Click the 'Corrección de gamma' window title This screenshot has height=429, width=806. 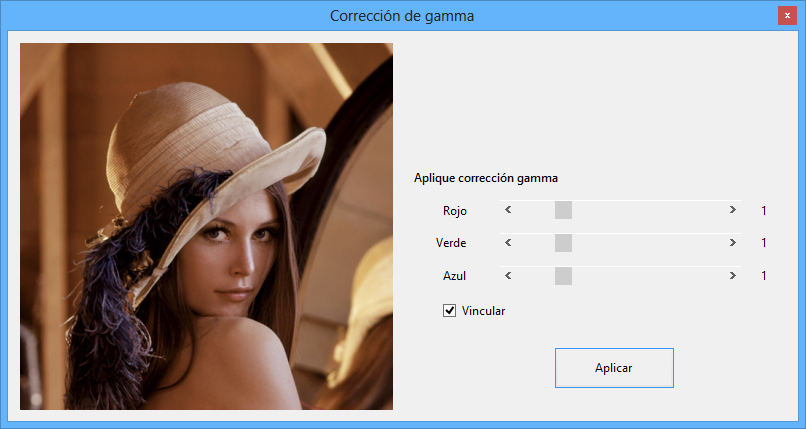click(x=402, y=16)
